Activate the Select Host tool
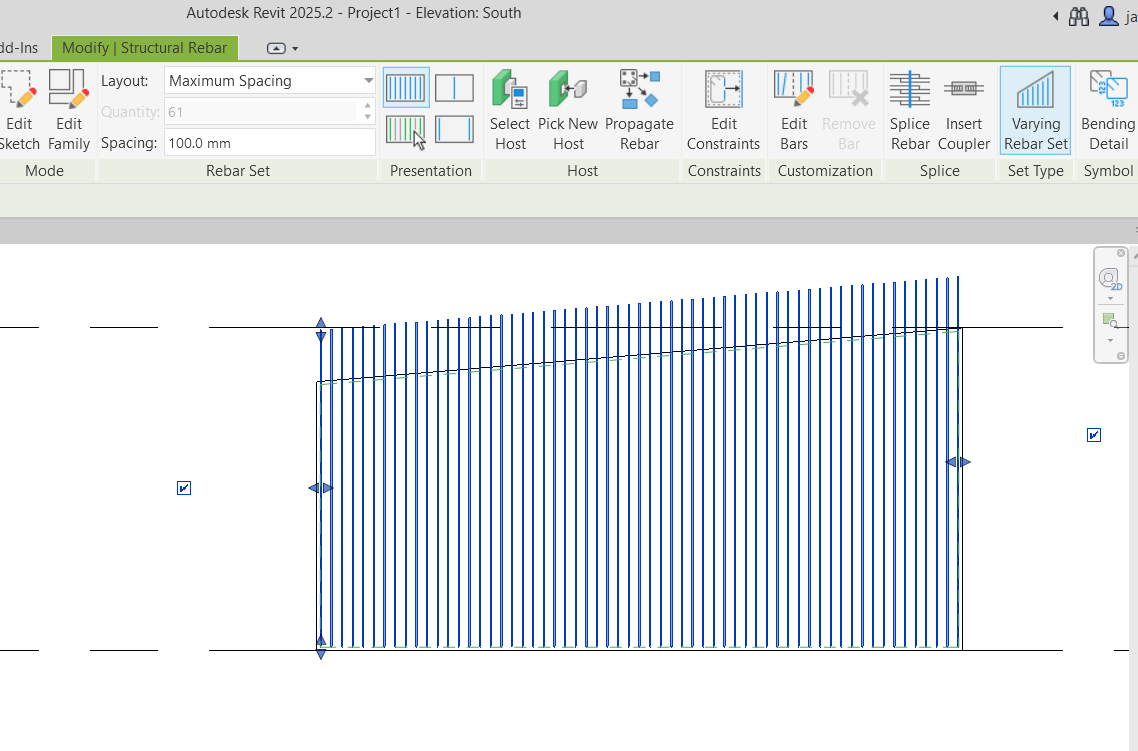This screenshot has height=751, width=1138. pyautogui.click(x=510, y=110)
